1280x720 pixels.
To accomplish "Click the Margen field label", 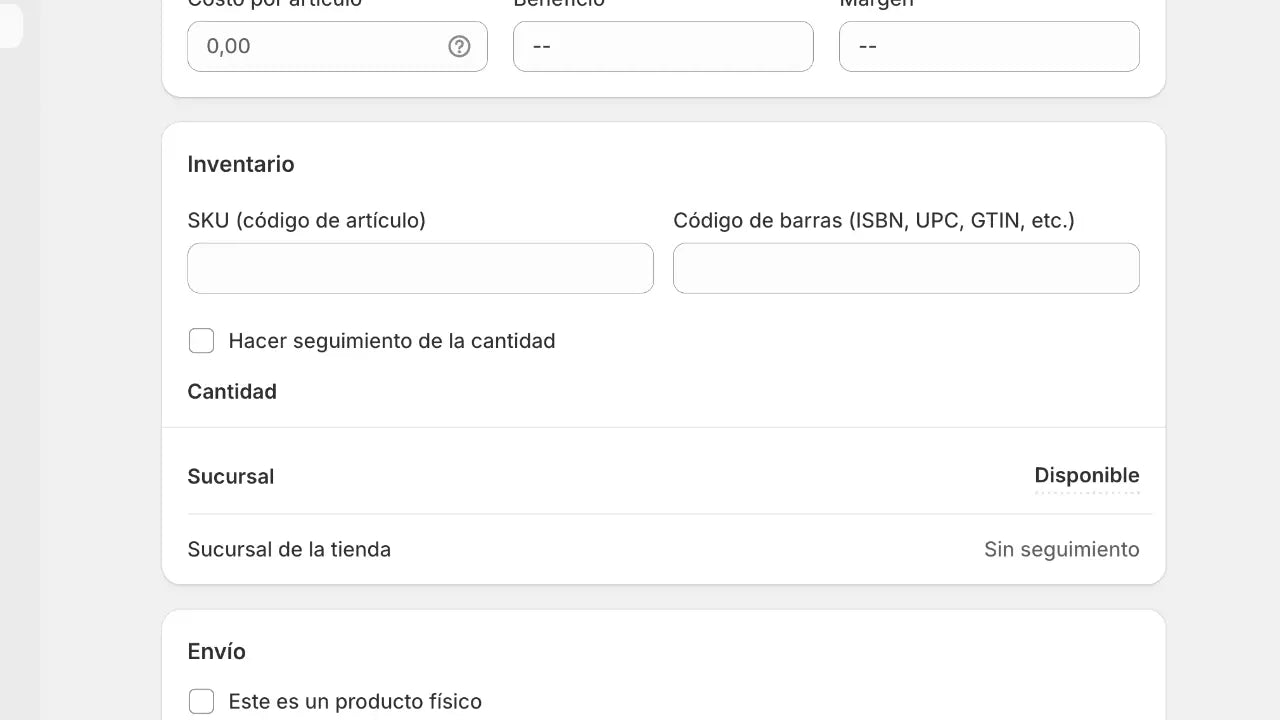I will (876, 4).
